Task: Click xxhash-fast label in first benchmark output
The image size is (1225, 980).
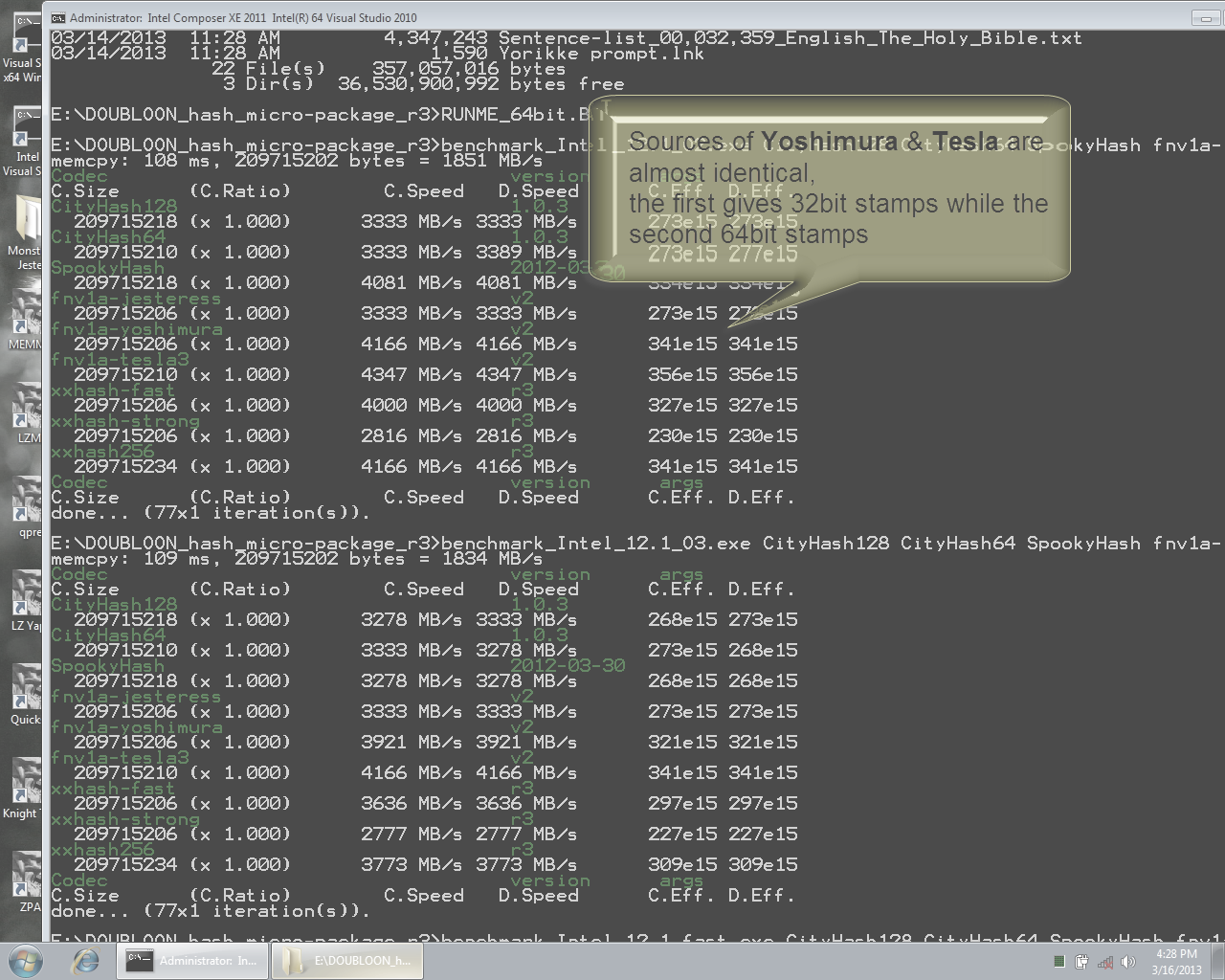Action: [113, 390]
